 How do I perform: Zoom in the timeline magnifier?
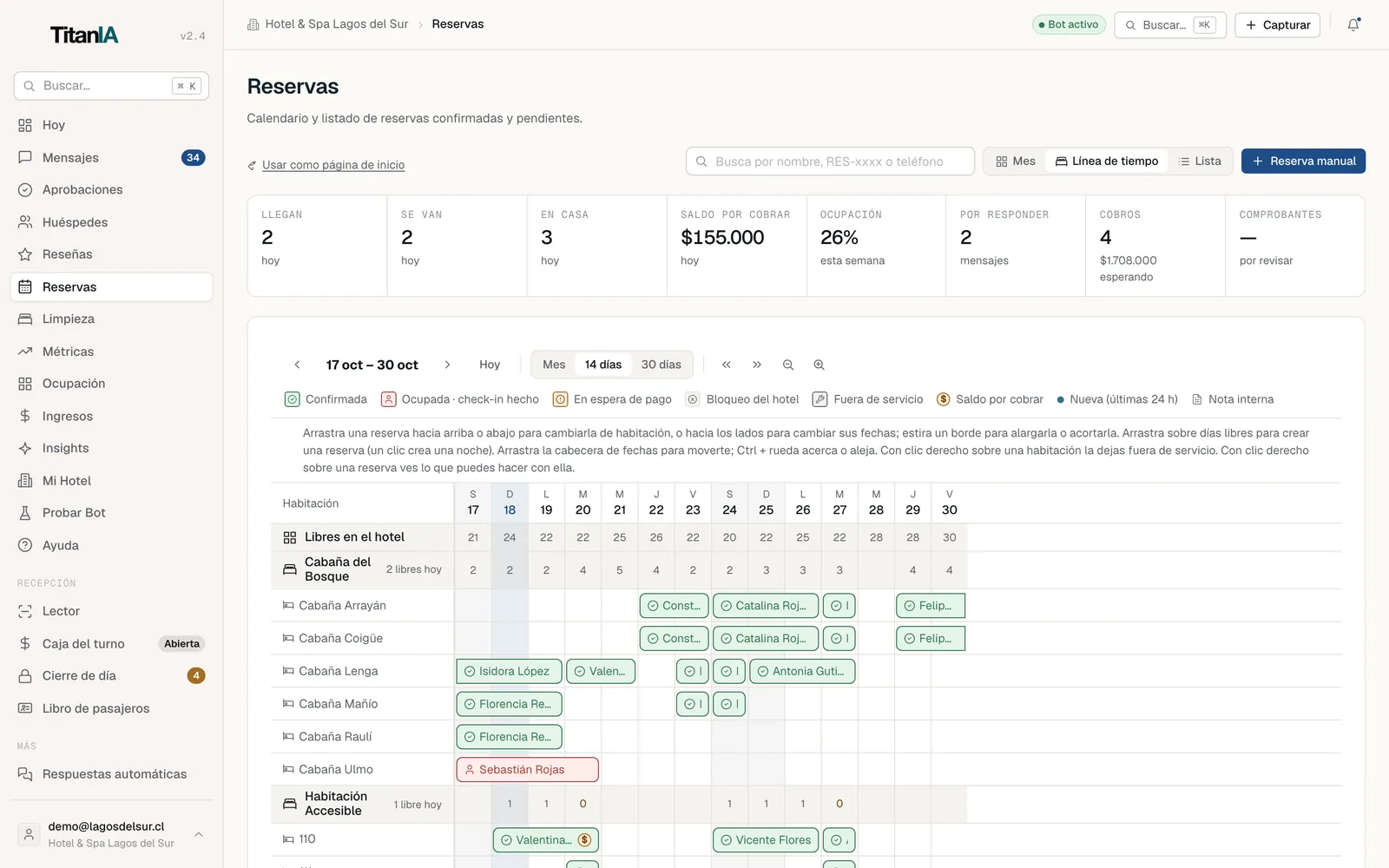(x=819, y=365)
